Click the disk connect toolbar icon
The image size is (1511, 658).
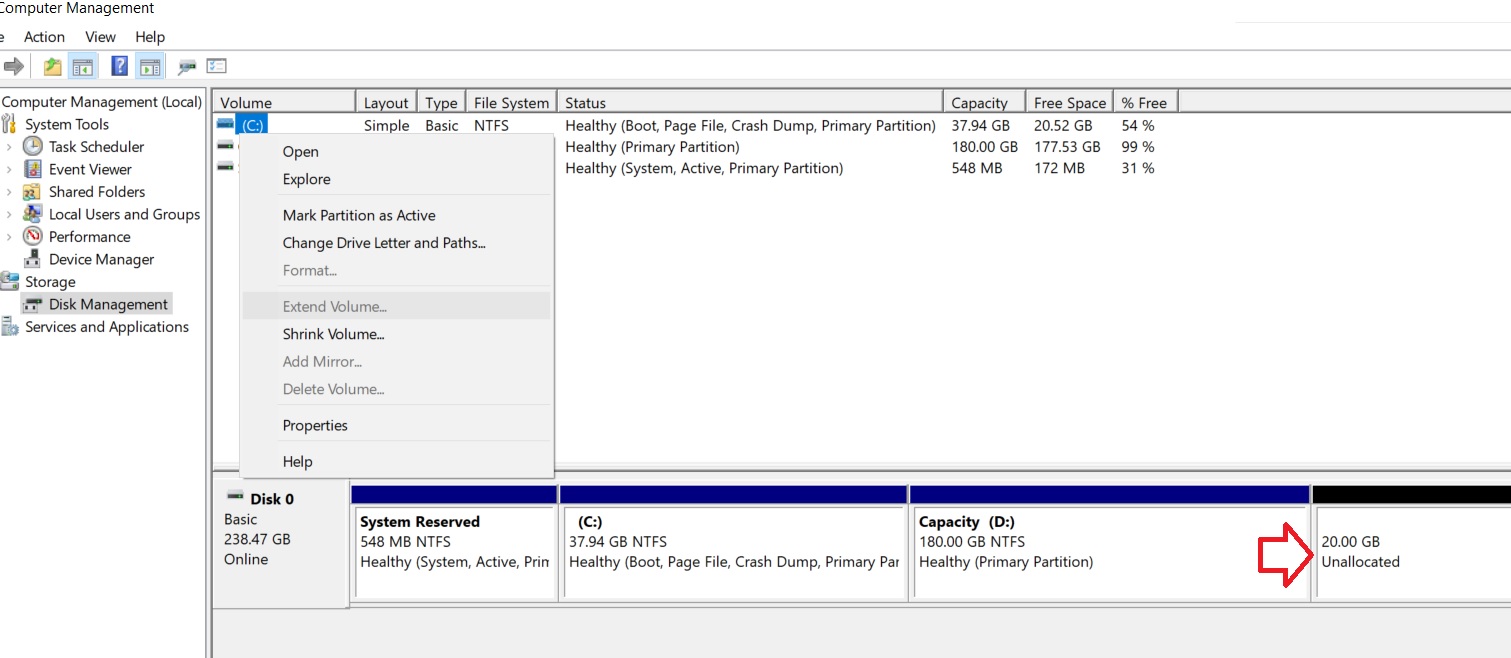pos(186,67)
